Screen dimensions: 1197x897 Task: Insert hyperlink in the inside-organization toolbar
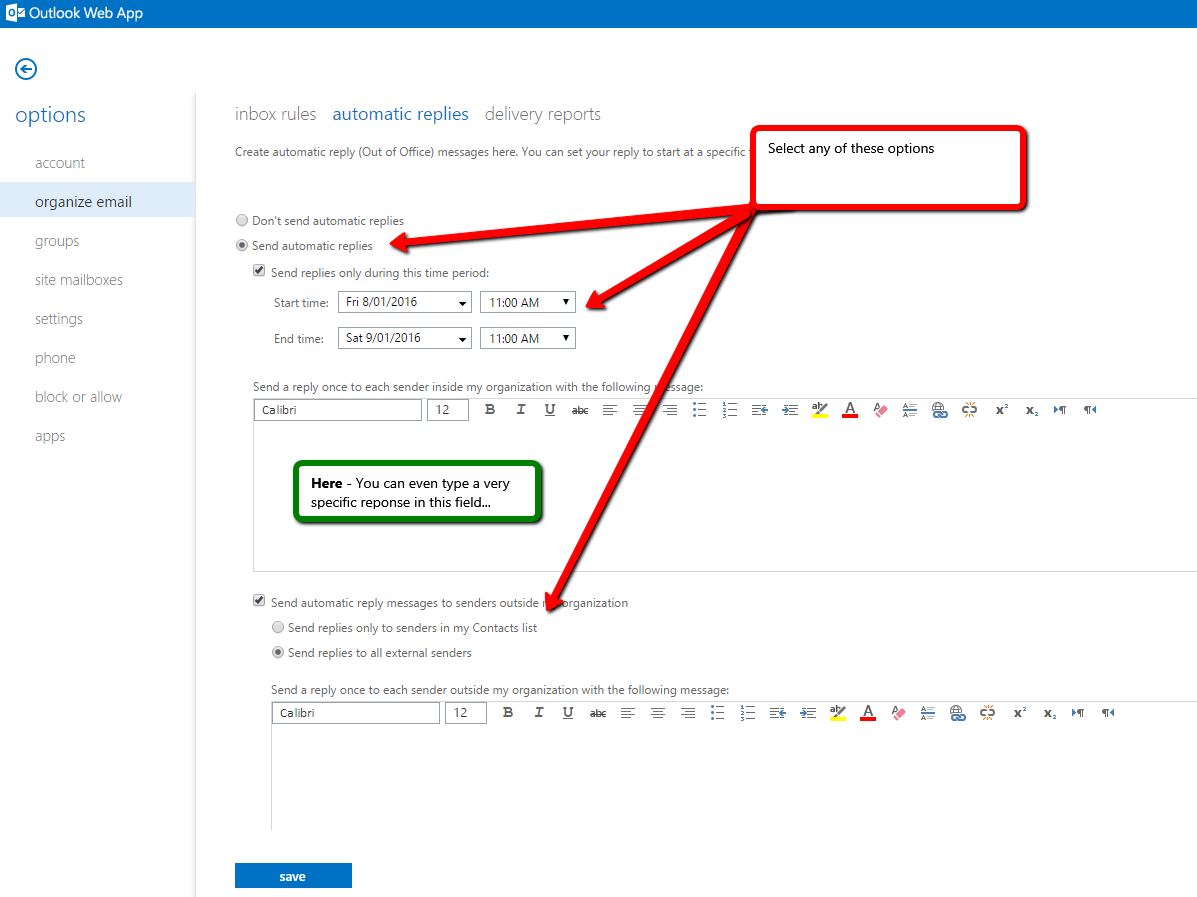point(940,410)
